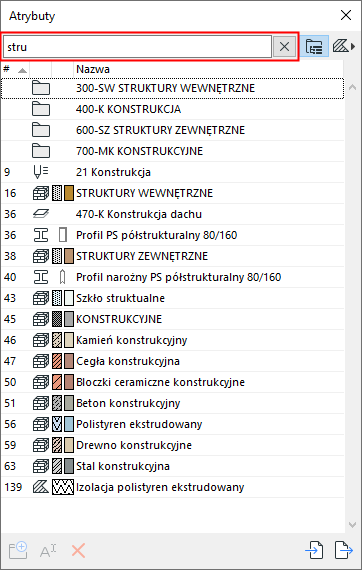Select Beton konstrukcyjny material
The height and width of the screenshot is (570, 362).
[x=173, y=403]
